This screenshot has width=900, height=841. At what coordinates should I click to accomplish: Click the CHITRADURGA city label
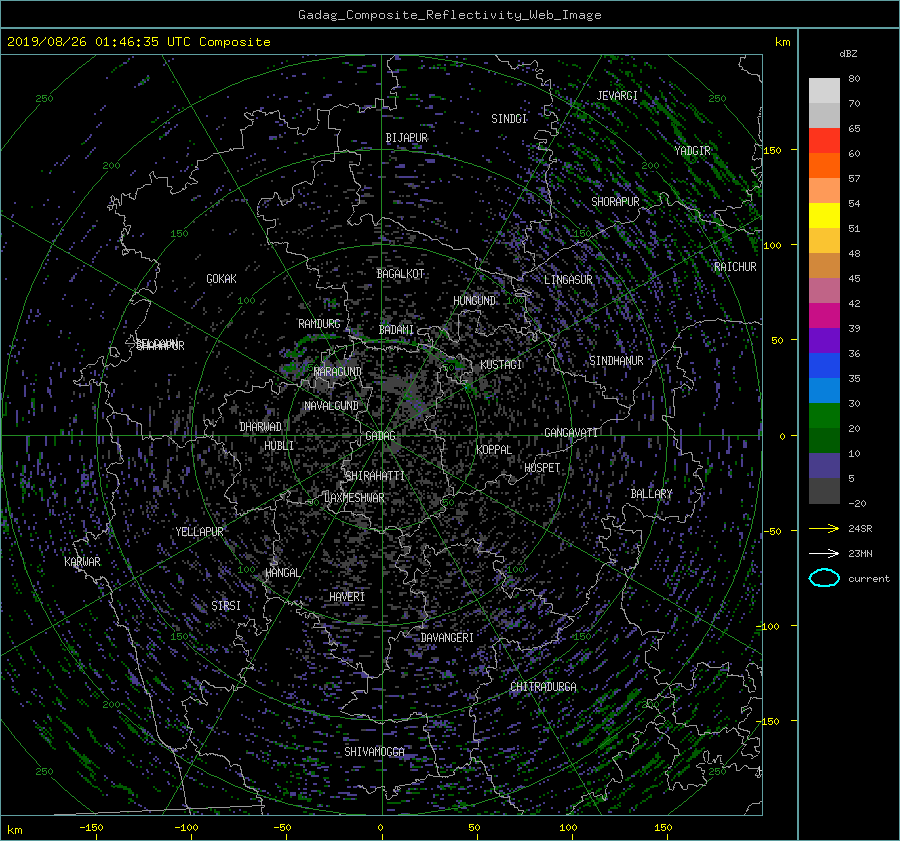pyautogui.click(x=543, y=687)
